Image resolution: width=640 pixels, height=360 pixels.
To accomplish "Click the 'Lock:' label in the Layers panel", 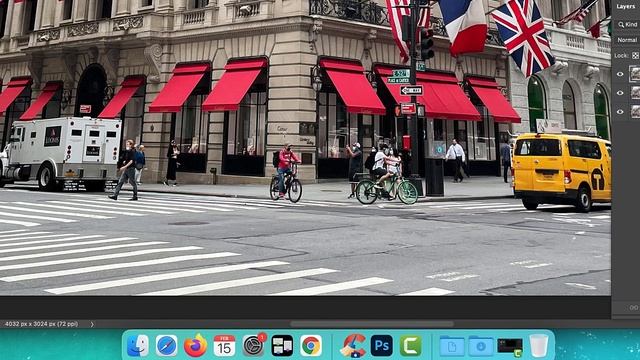I will [x=621, y=56].
